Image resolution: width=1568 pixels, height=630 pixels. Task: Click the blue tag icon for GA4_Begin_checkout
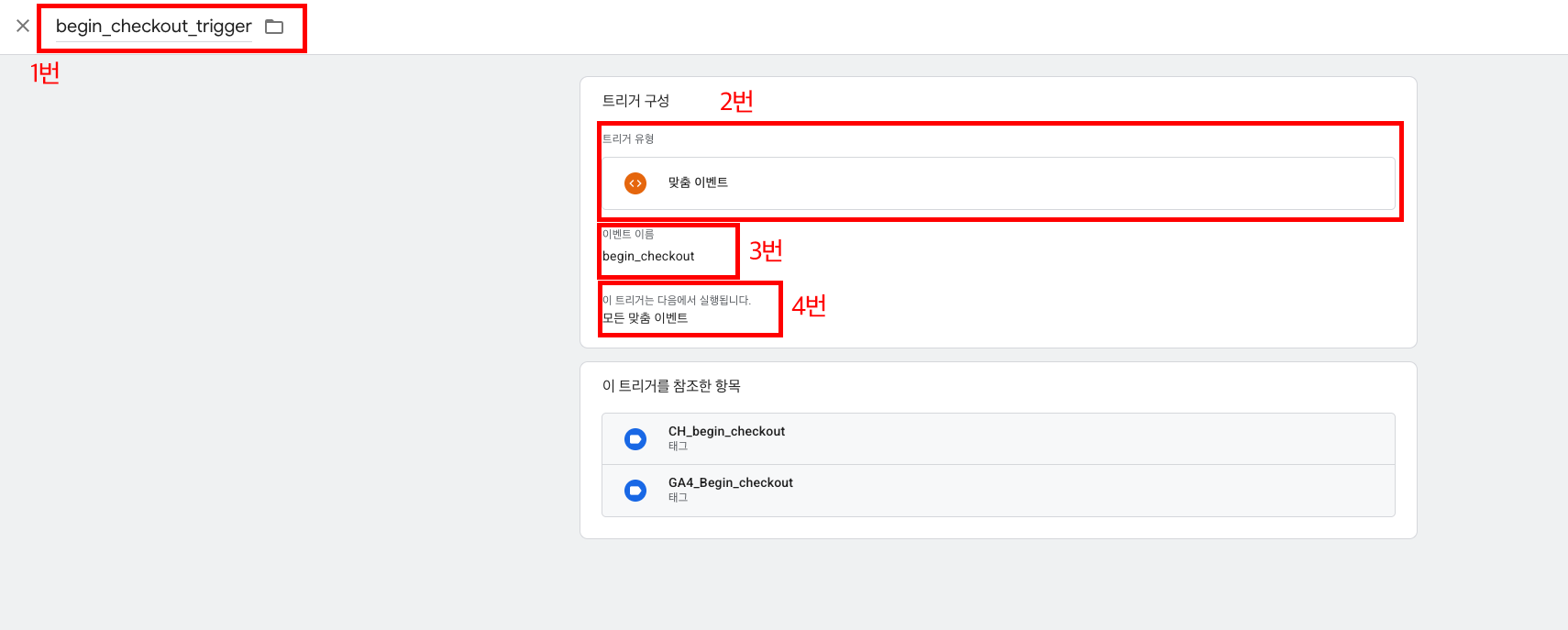point(635,491)
